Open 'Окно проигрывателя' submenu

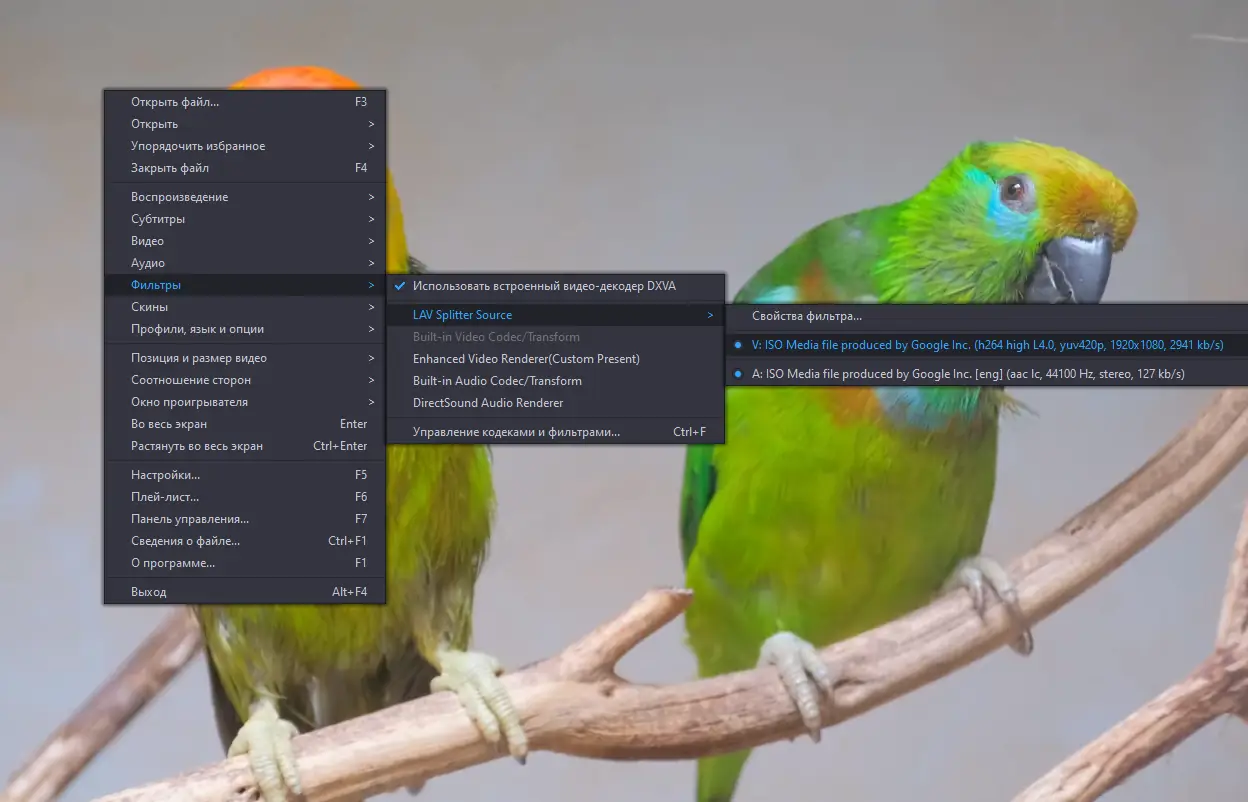click(x=245, y=402)
